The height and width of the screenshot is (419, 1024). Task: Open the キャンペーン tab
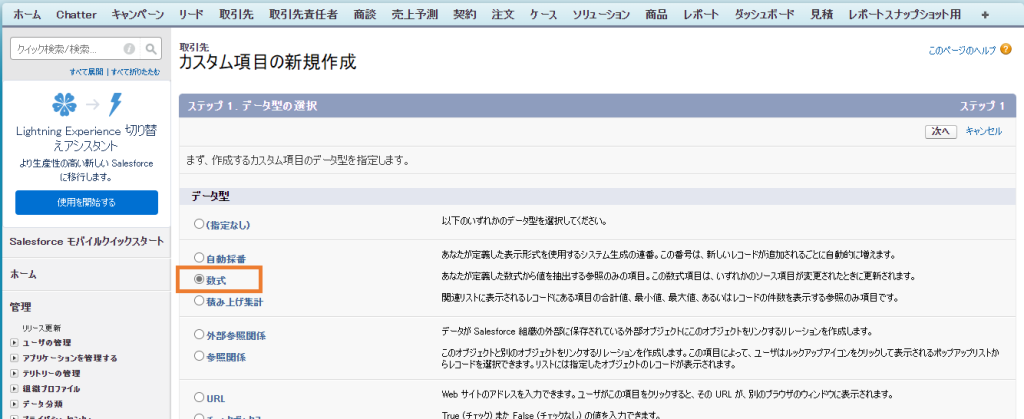click(x=138, y=14)
